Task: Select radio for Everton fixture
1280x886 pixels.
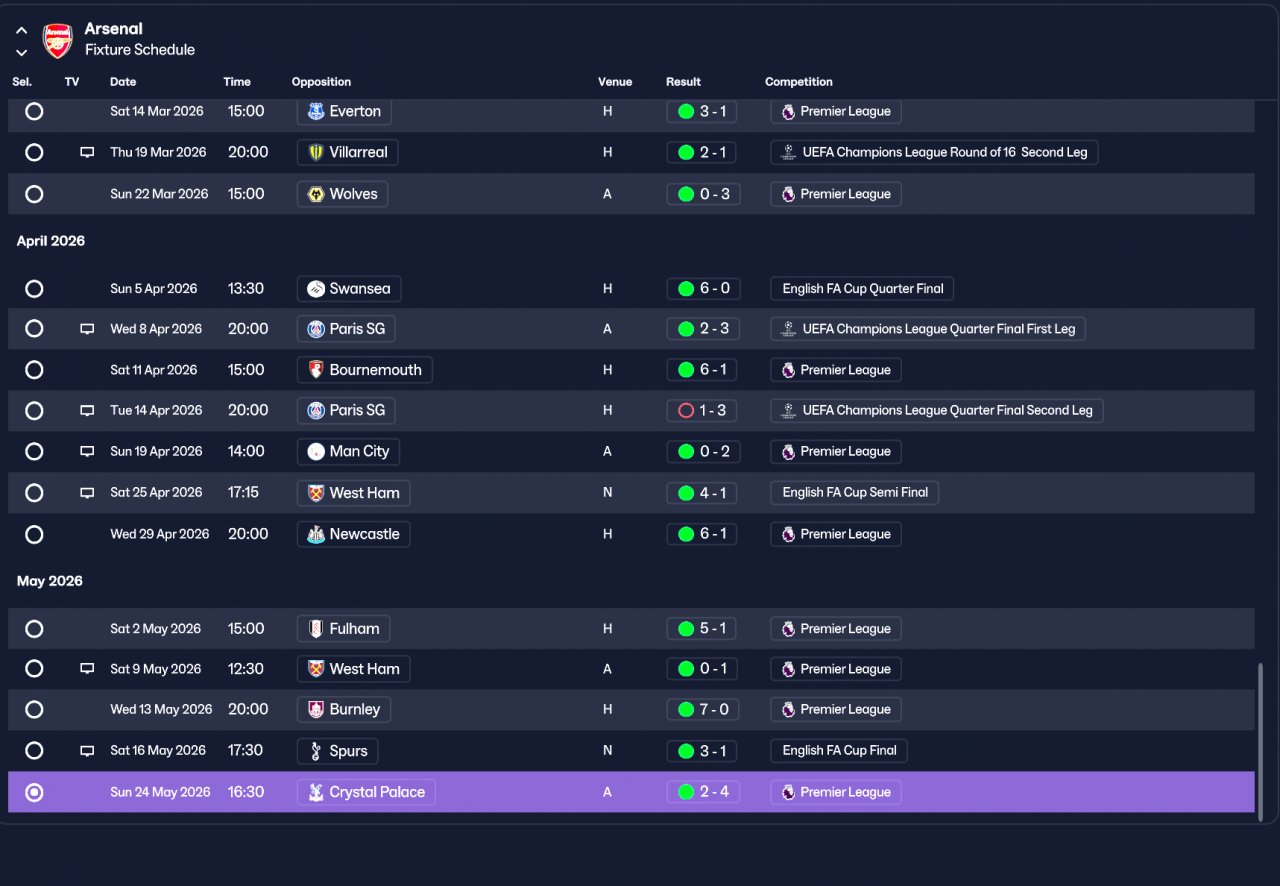Action: 34,111
